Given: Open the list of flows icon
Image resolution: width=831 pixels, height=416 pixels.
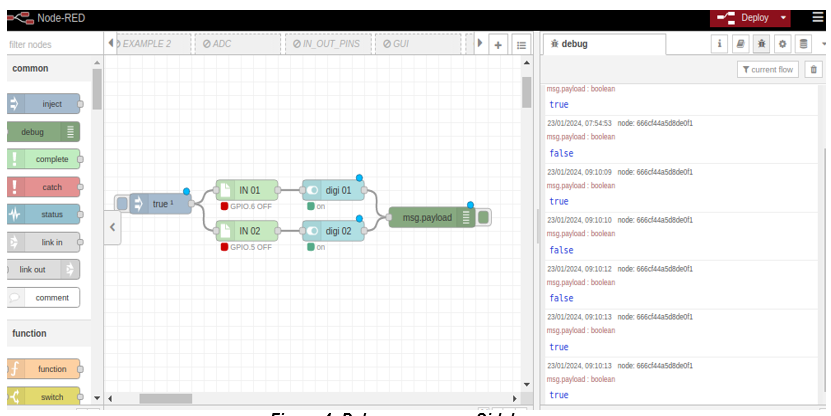Looking at the screenshot, I should pos(520,45).
